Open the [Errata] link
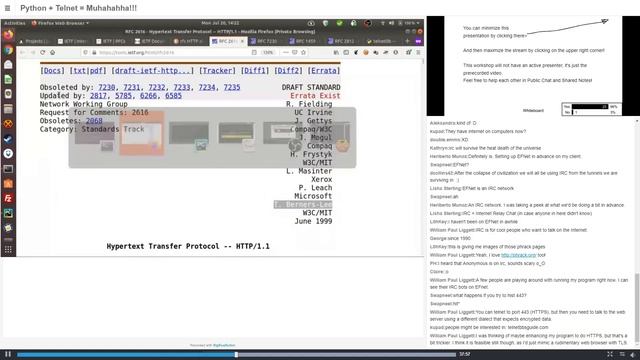Image resolution: width=640 pixels, height=360 pixels. click(x=324, y=71)
